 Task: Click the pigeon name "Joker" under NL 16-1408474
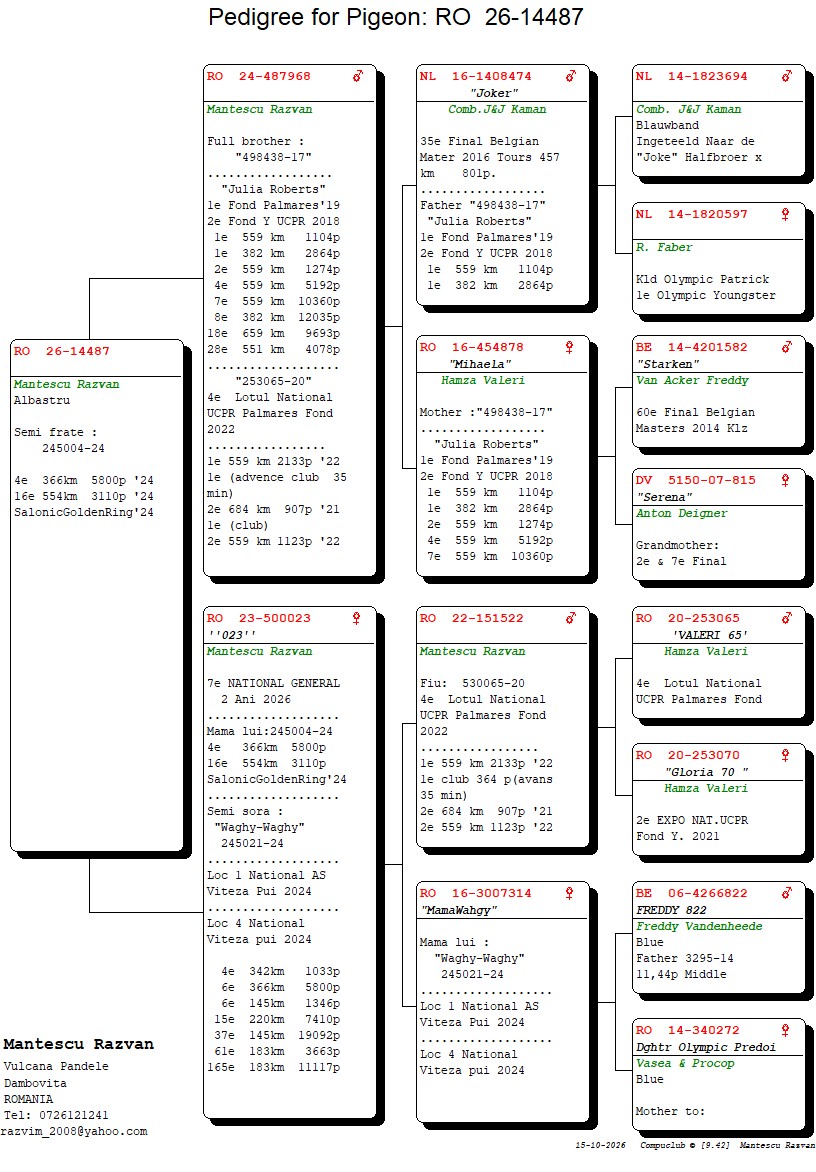pyautogui.click(x=494, y=93)
